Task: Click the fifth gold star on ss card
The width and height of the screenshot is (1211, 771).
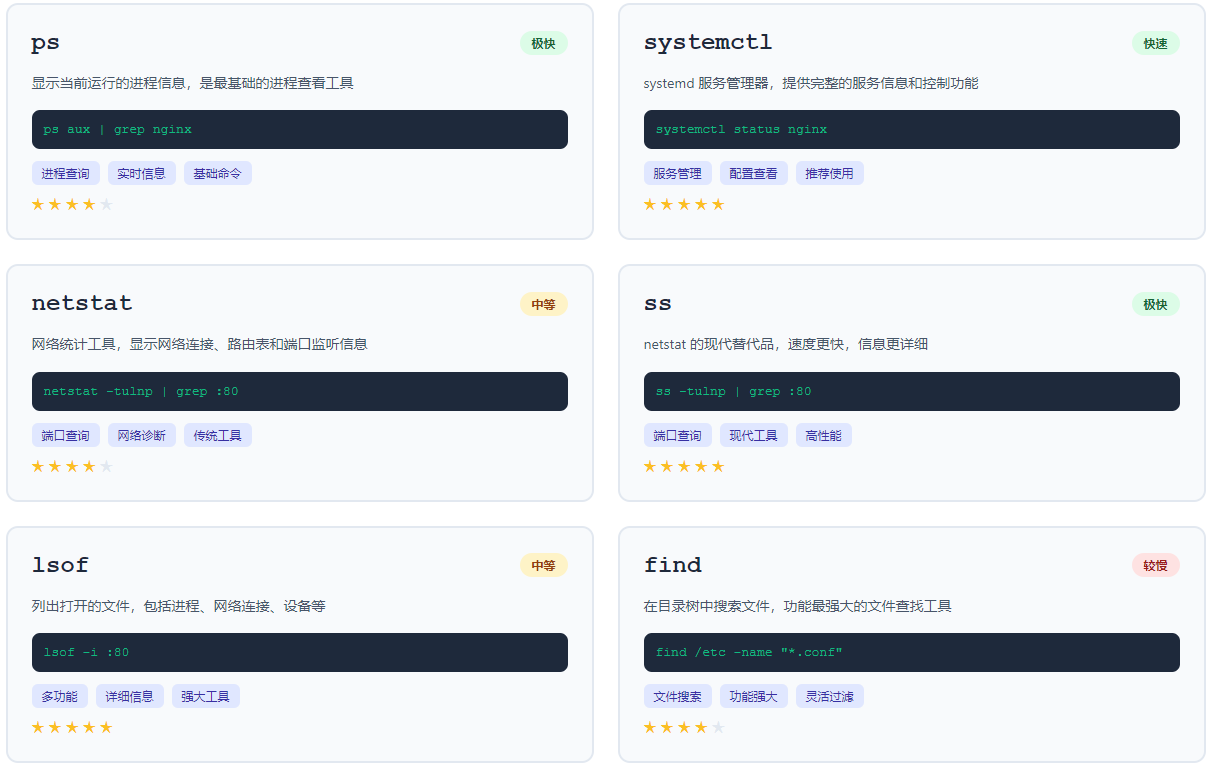Action: (x=717, y=467)
